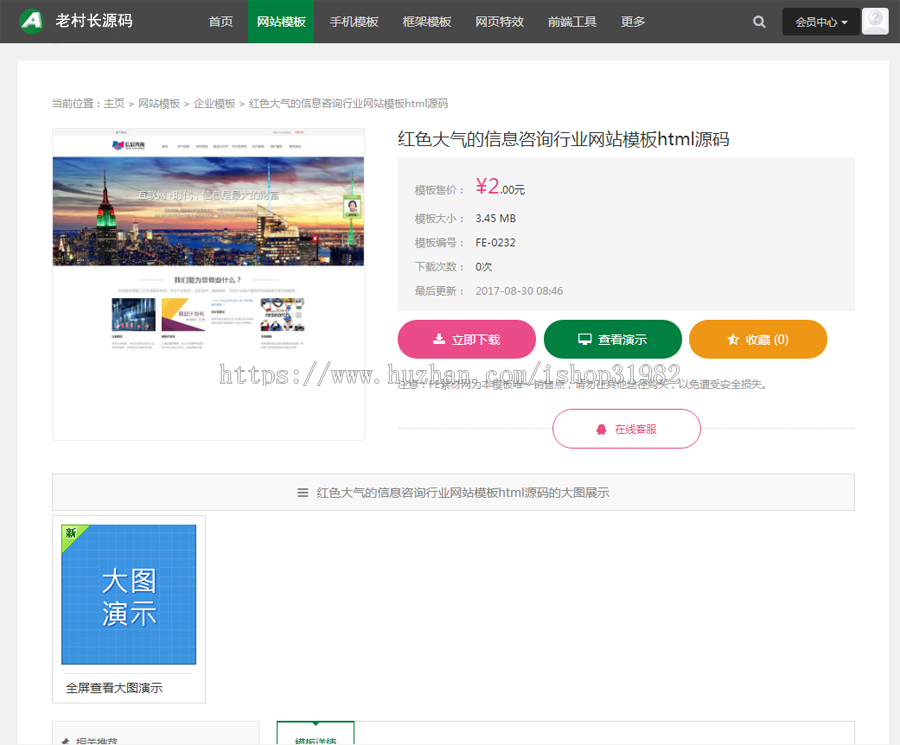The height and width of the screenshot is (745, 900).
Task: Click the monitor icon on 查看演示 button
Action: point(584,339)
